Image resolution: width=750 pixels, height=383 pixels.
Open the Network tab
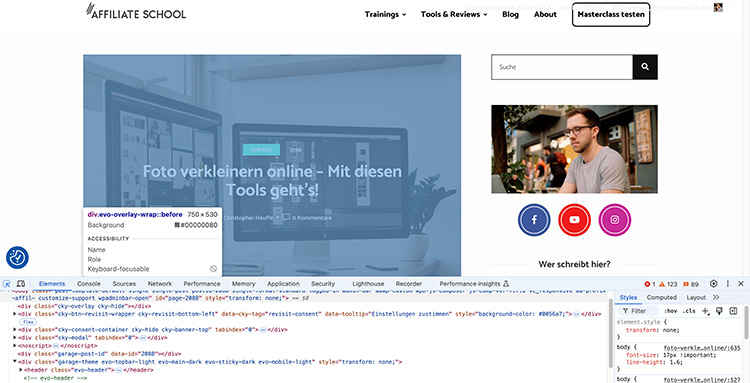pyautogui.click(x=160, y=284)
